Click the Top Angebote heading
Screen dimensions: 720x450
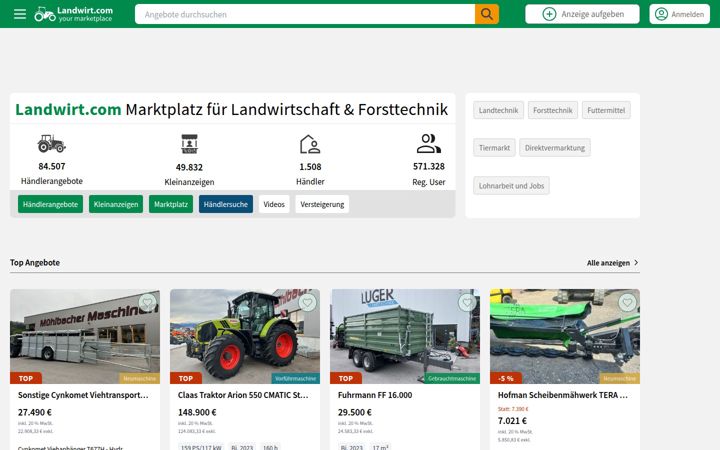(x=35, y=263)
